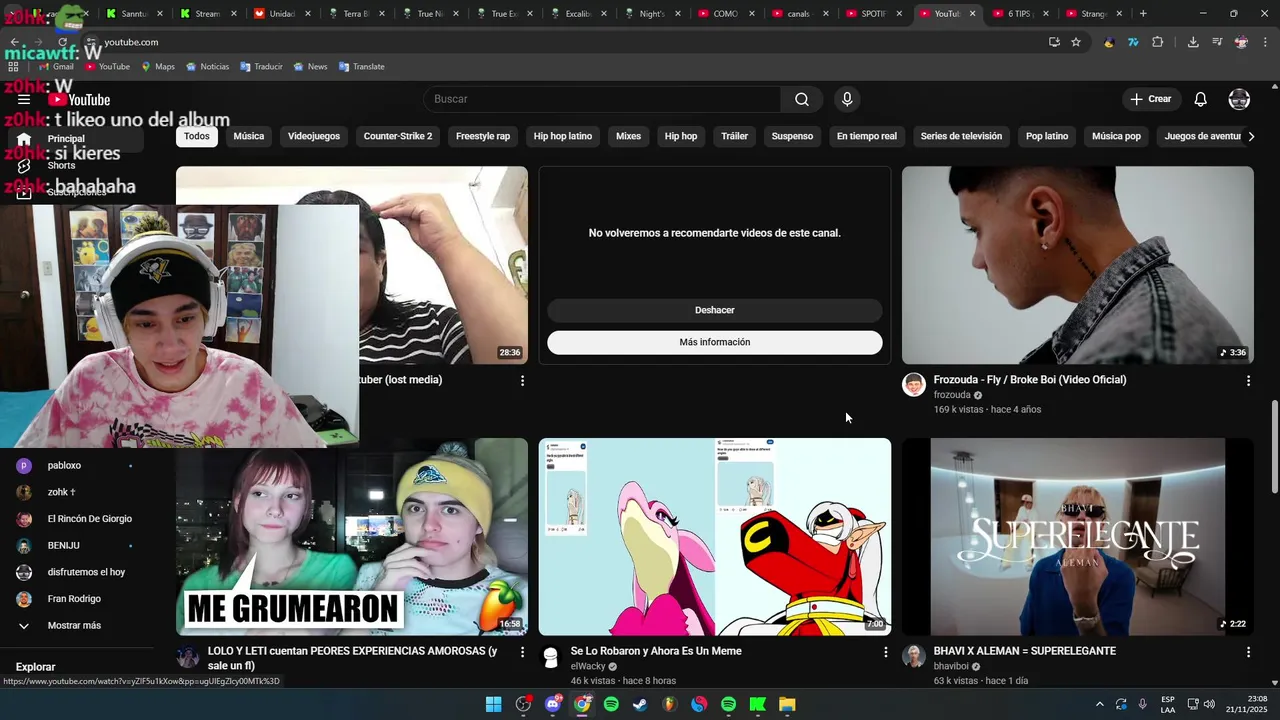Open Chrome extensions puzzle icon
The width and height of the screenshot is (1280, 720).
[x=1158, y=42]
